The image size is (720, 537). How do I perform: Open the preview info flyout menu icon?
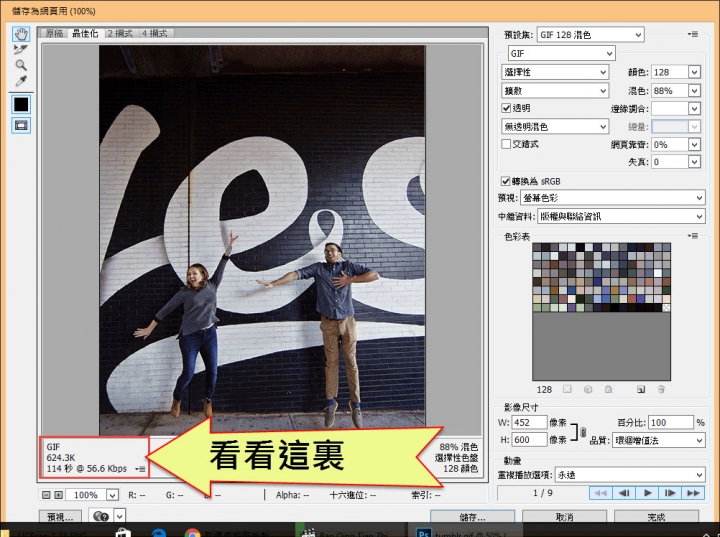click(x=141, y=469)
